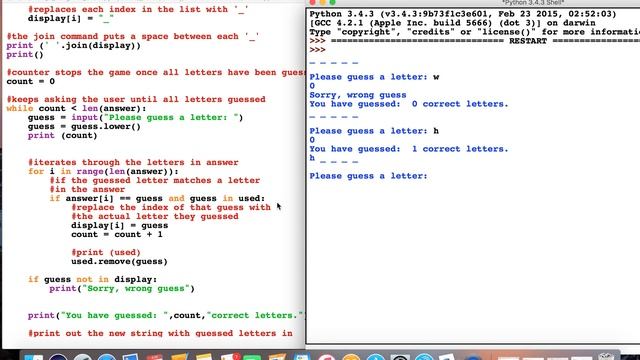
Task: Click "Please guess a letter: w" in shell
Action: (374, 77)
